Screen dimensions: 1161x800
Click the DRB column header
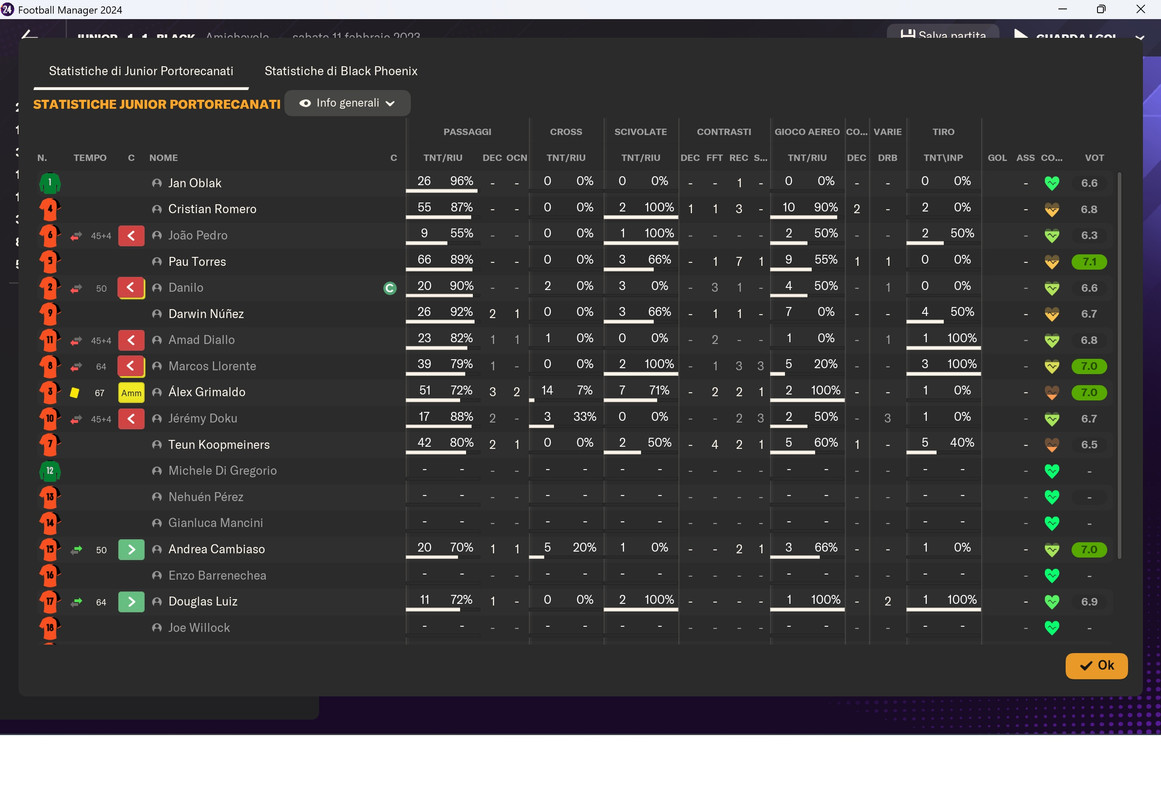888,158
